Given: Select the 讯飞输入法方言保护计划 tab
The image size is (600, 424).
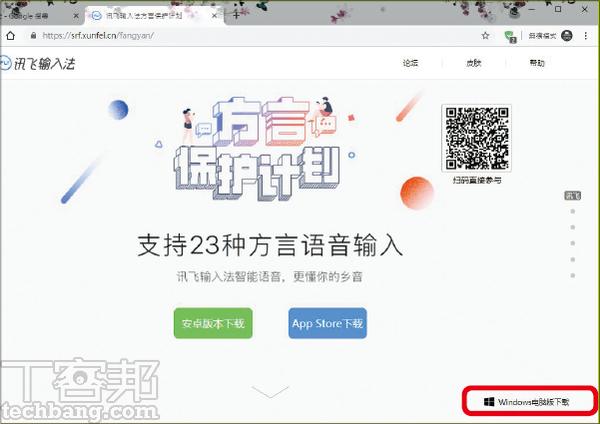Looking at the screenshot, I should click(153, 16).
